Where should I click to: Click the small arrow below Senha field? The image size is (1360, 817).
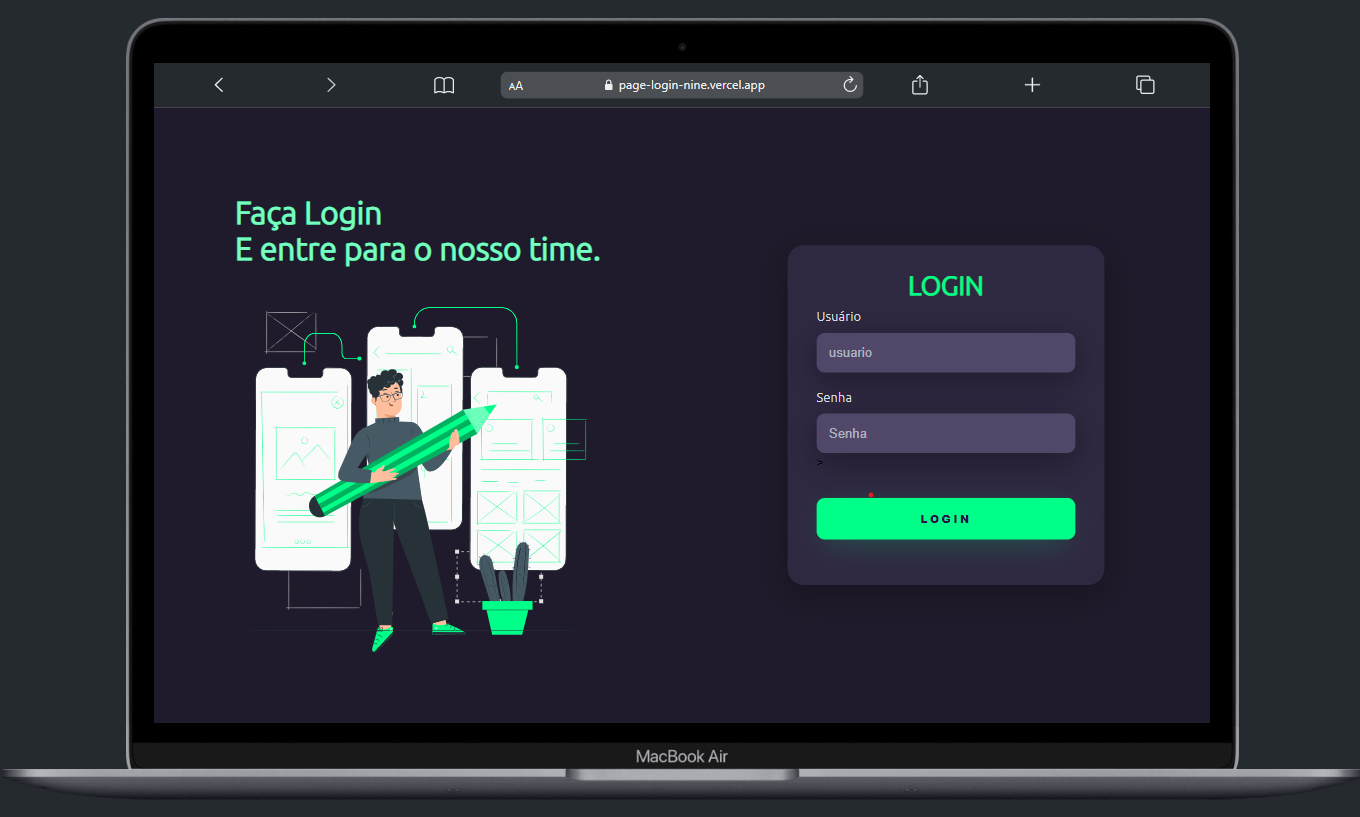(820, 463)
